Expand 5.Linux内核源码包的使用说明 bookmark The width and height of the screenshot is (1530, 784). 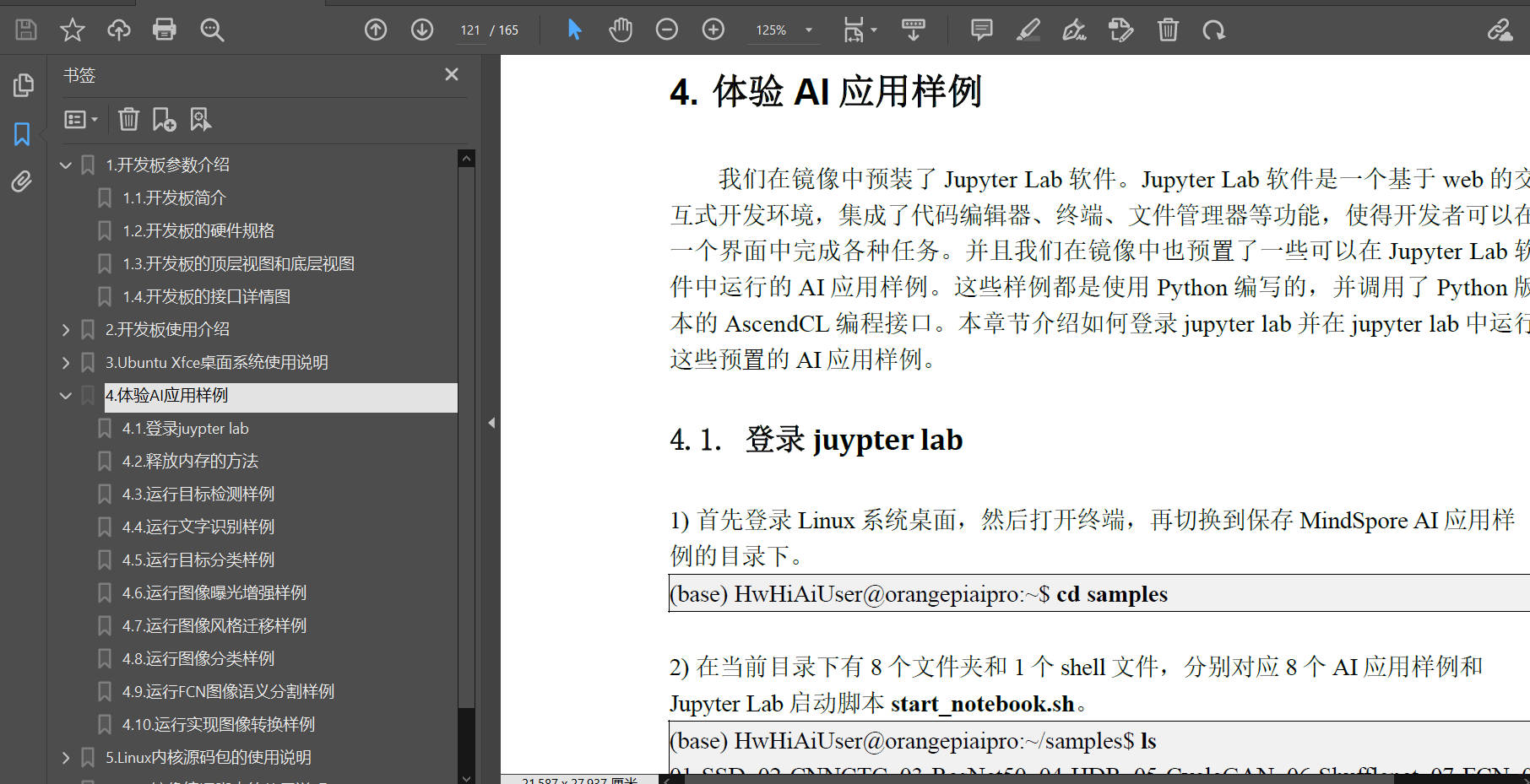(x=66, y=758)
